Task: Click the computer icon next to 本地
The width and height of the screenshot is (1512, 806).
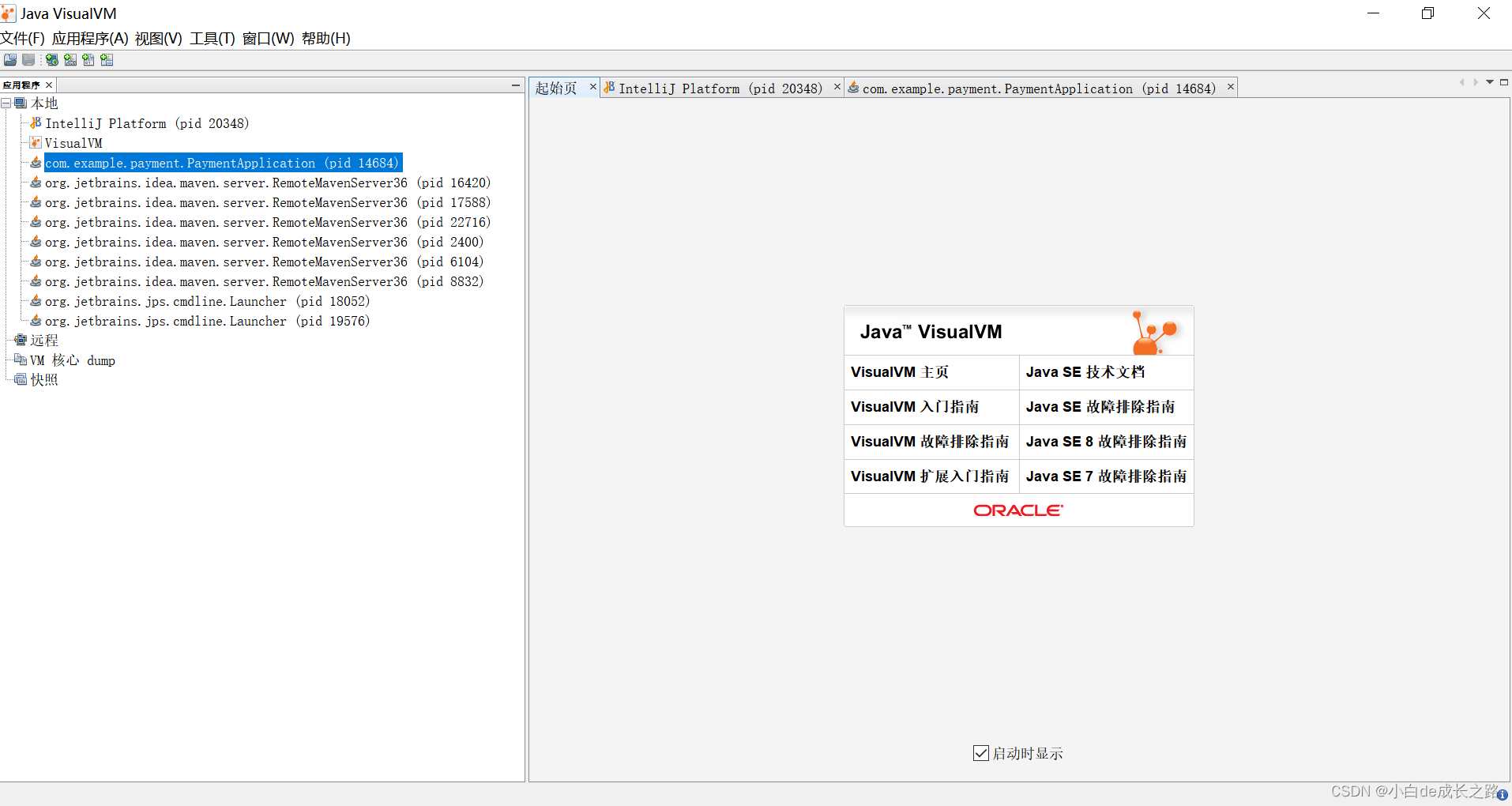Action: 21,104
